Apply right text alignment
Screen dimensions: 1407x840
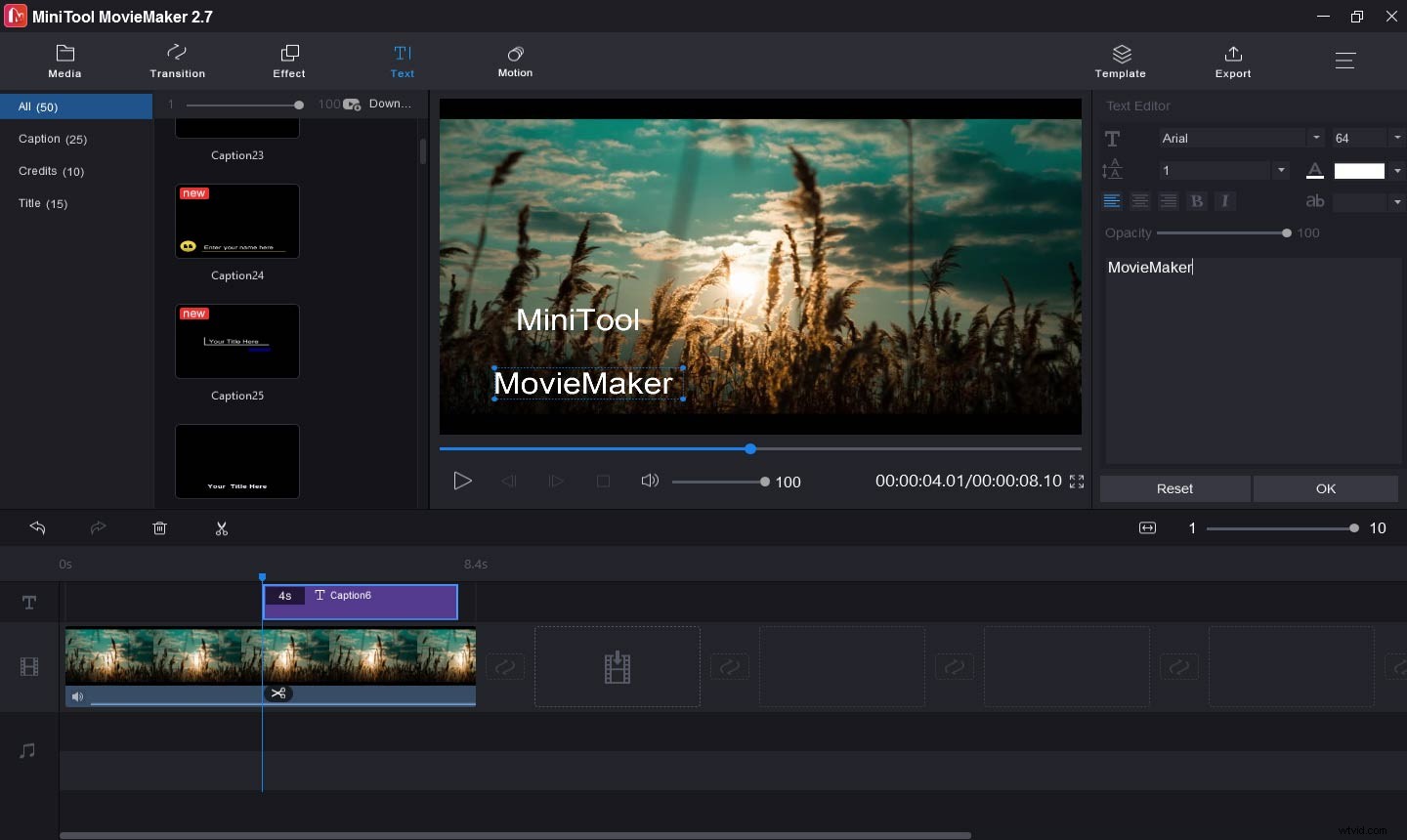1169,201
